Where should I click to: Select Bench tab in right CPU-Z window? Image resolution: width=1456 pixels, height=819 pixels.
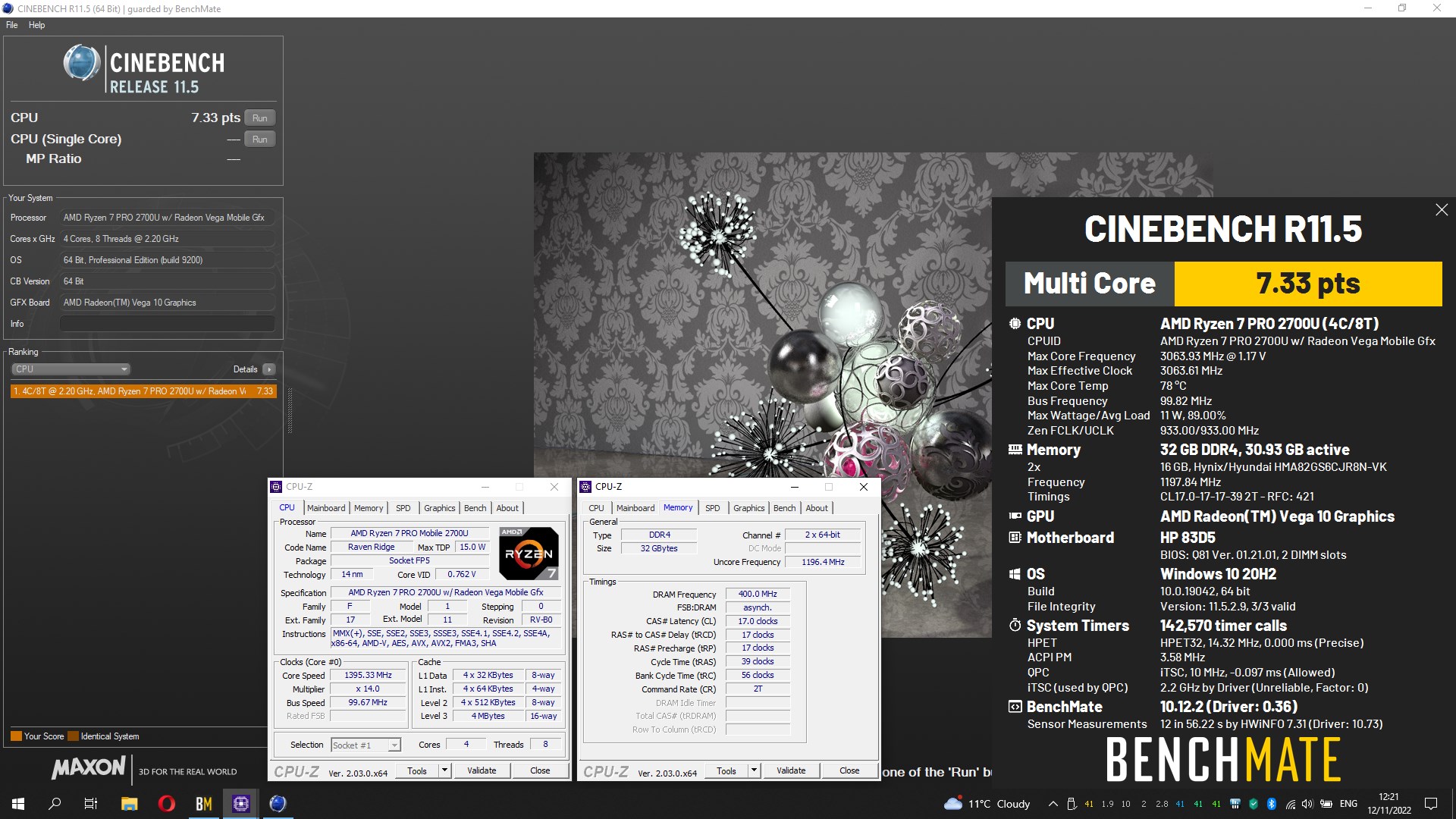pos(785,508)
